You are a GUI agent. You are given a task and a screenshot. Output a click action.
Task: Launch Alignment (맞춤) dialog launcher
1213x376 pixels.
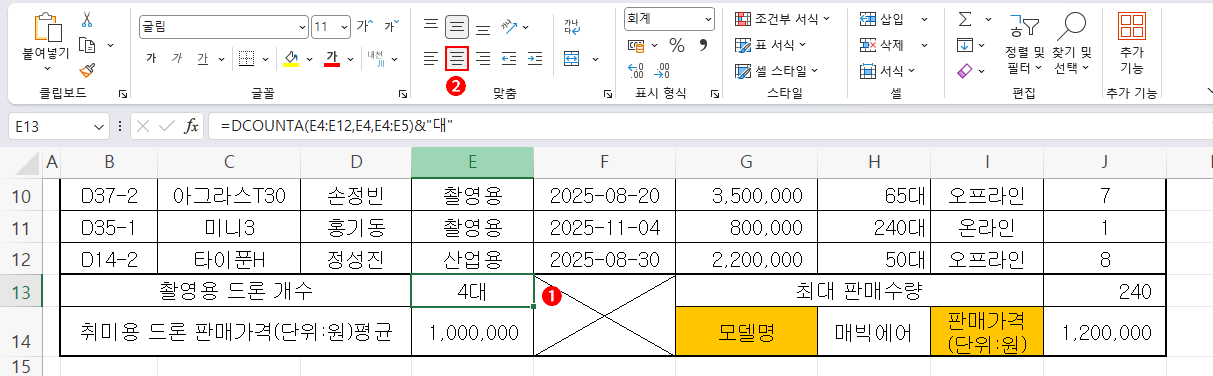[x=608, y=94]
